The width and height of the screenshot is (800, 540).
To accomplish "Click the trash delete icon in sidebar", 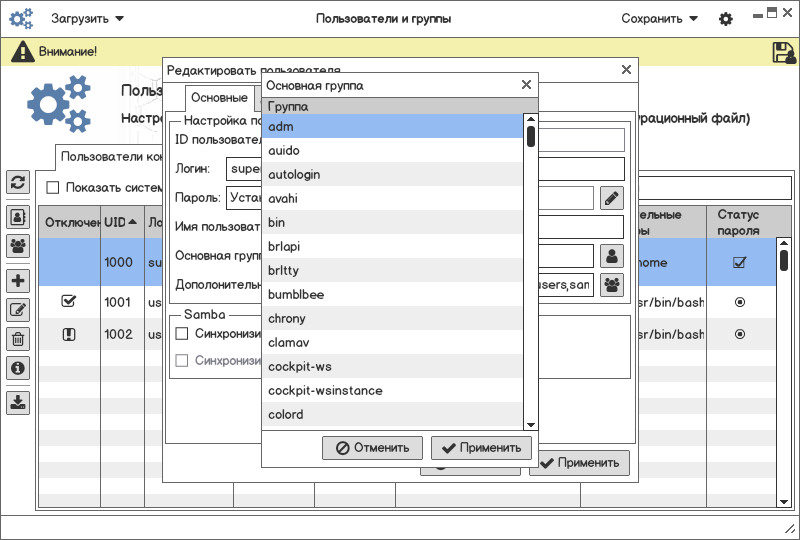I will pos(18,339).
